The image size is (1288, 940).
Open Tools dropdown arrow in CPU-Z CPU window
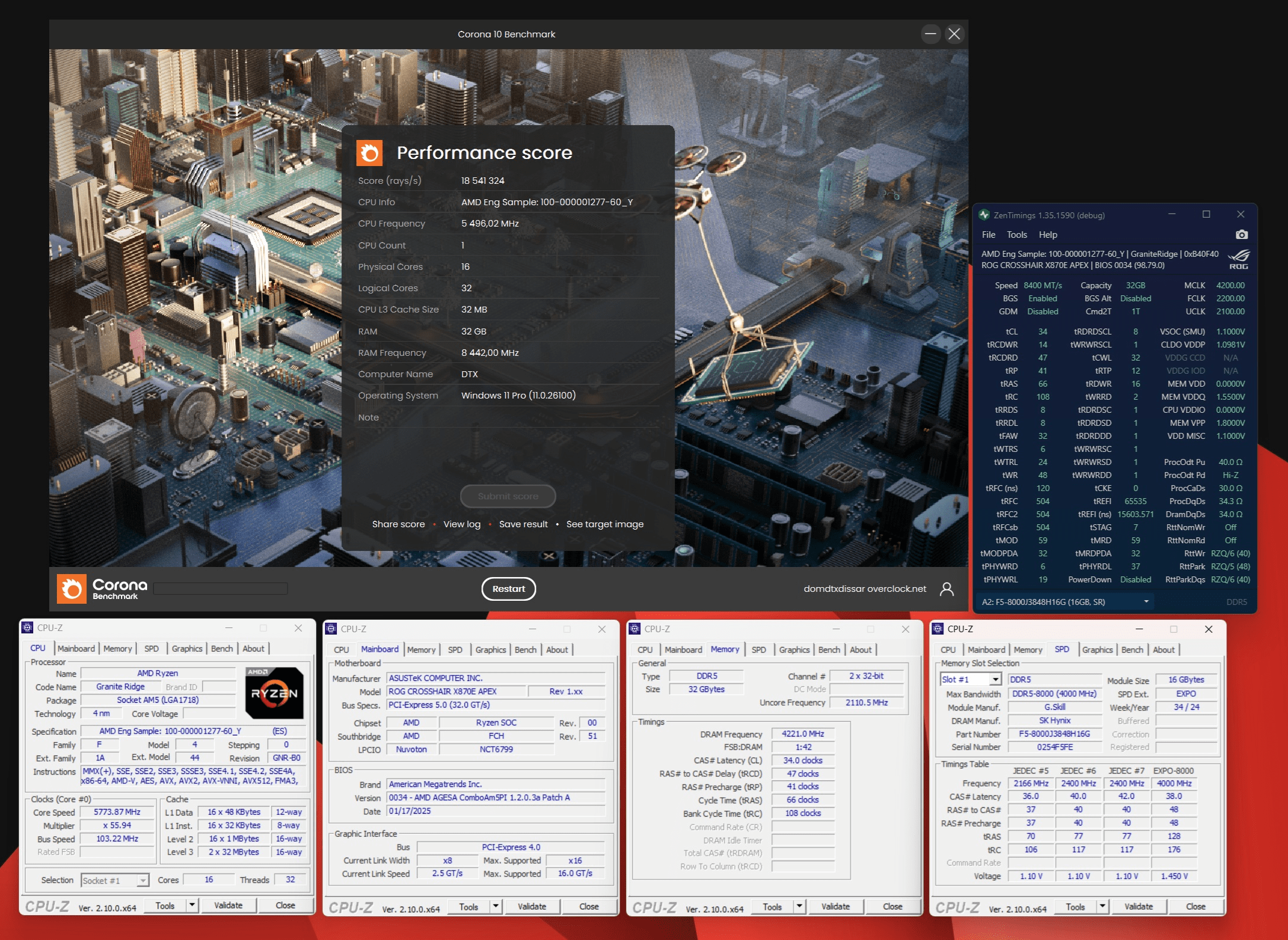point(192,905)
